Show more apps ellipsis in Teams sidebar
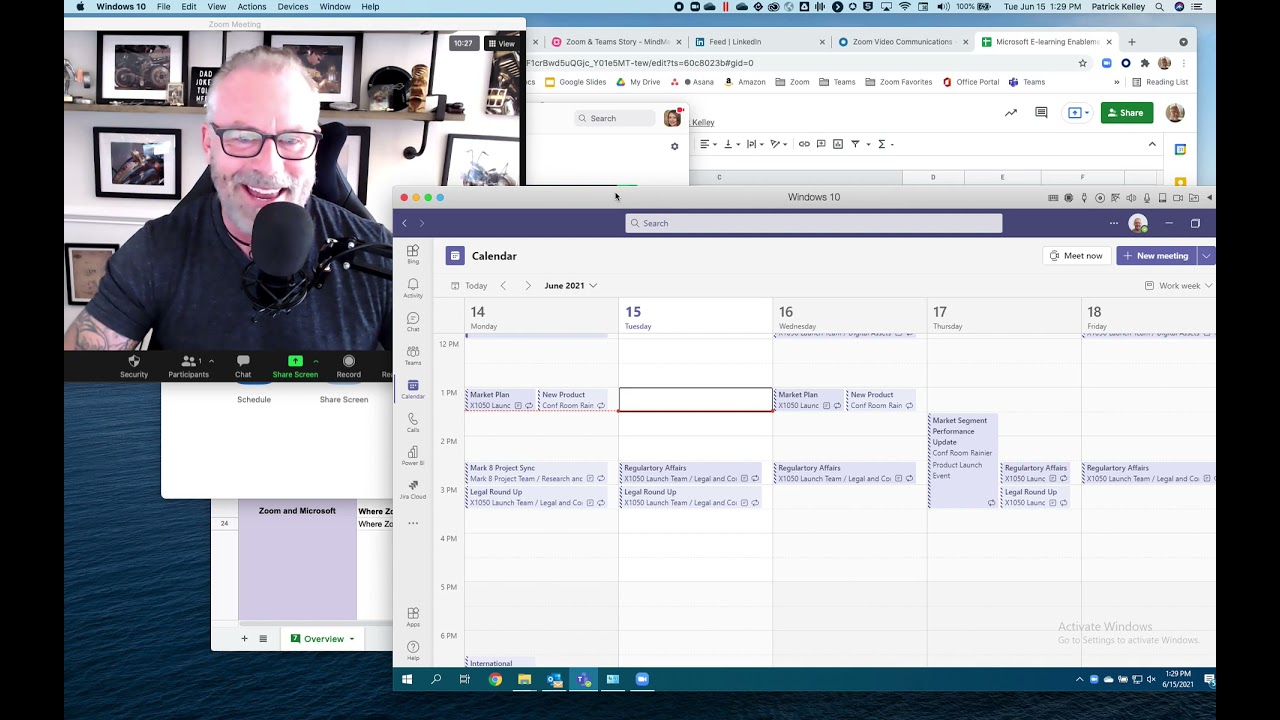This screenshot has height=720, width=1280. (x=413, y=523)
